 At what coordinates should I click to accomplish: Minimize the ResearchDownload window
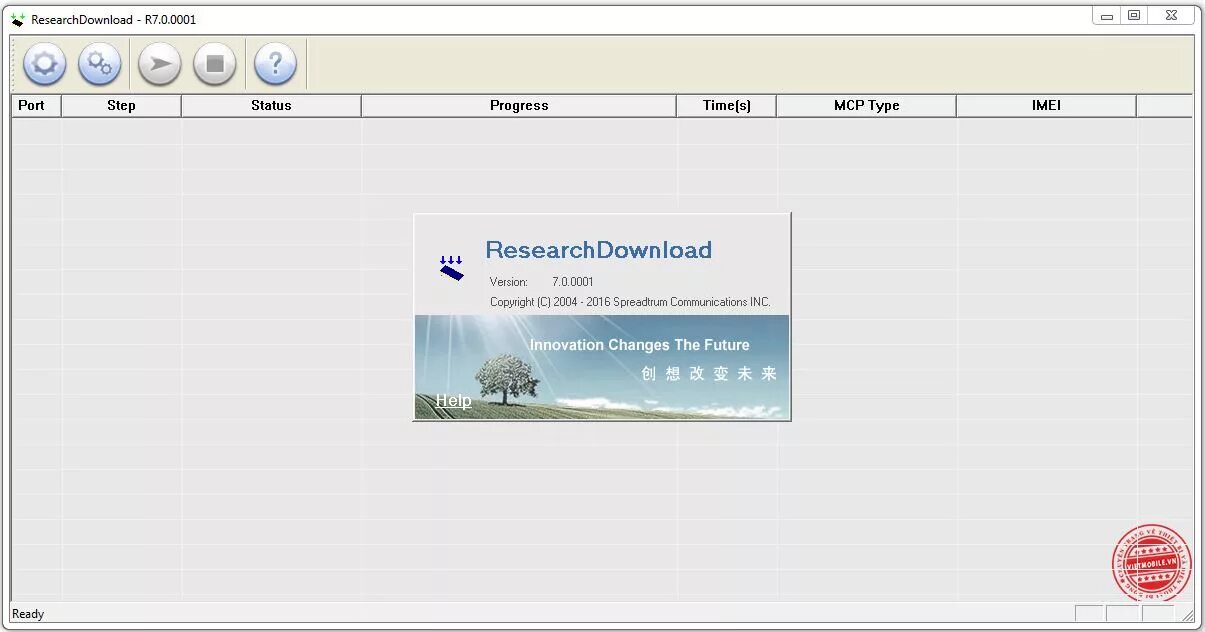[x=1106, y=15]
